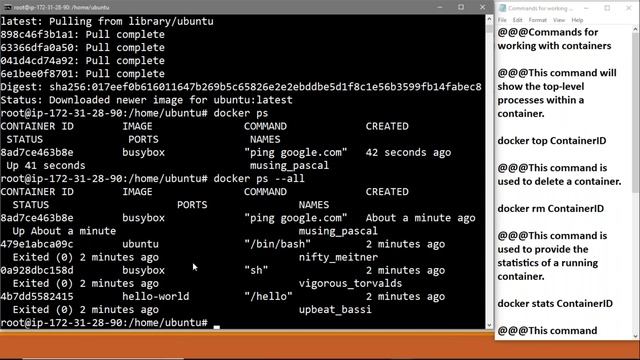Click the Digest sha256 line
The height and width of the screenshot is (360, 640).
point(241,87)
